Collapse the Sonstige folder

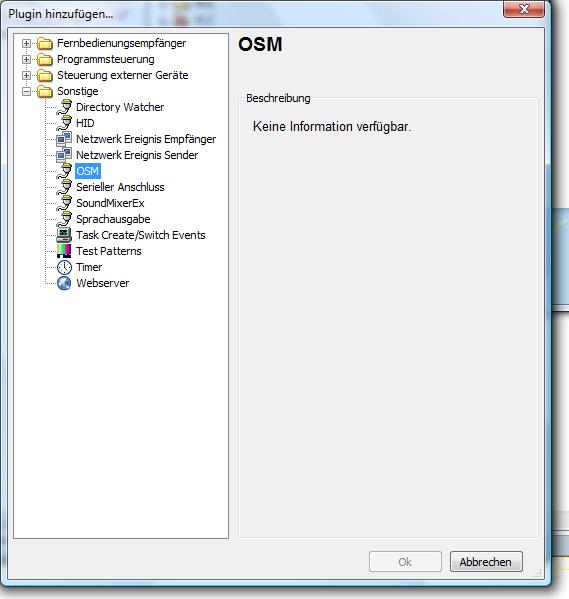[26, 92]
